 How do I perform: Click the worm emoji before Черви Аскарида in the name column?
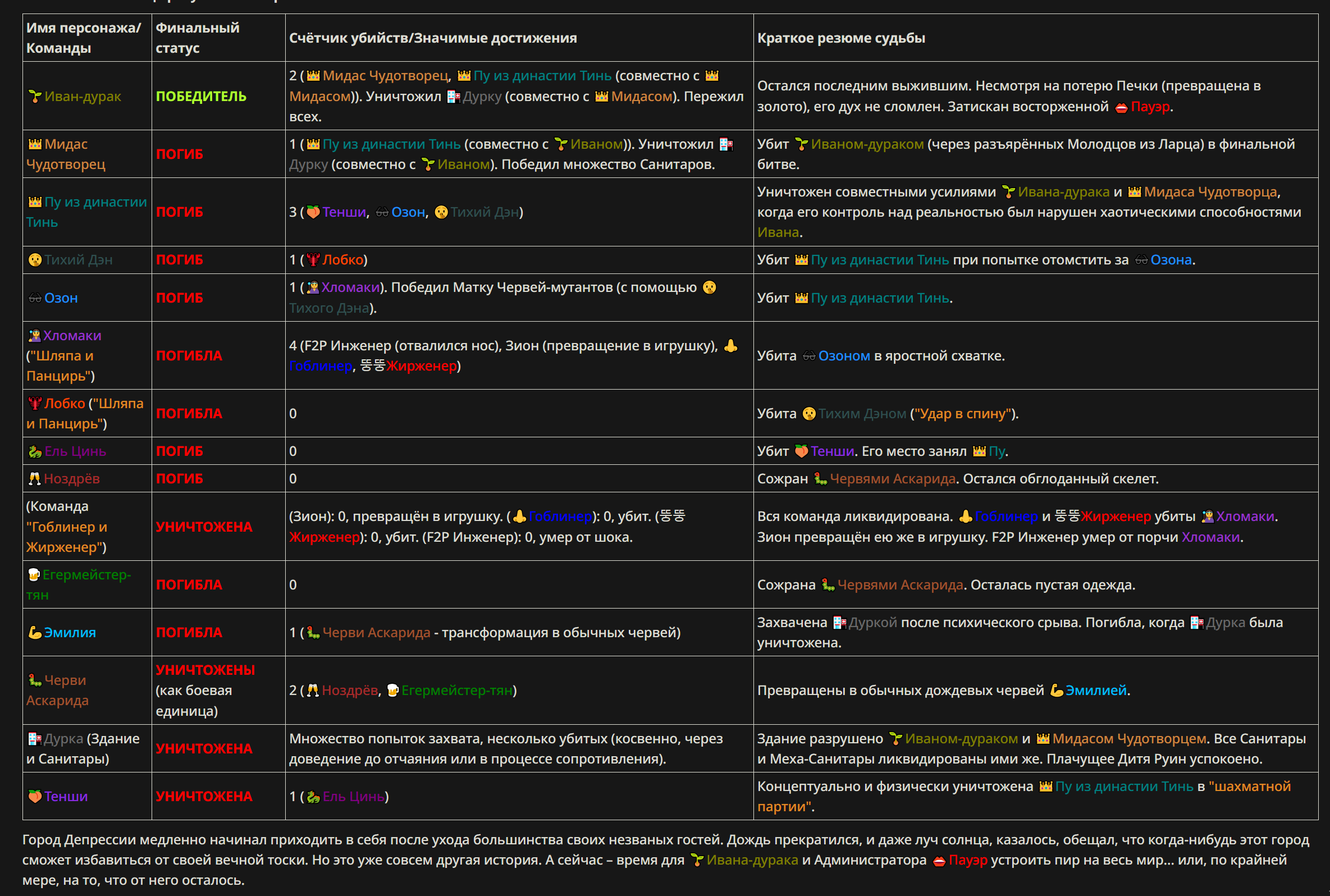[35, 680]
